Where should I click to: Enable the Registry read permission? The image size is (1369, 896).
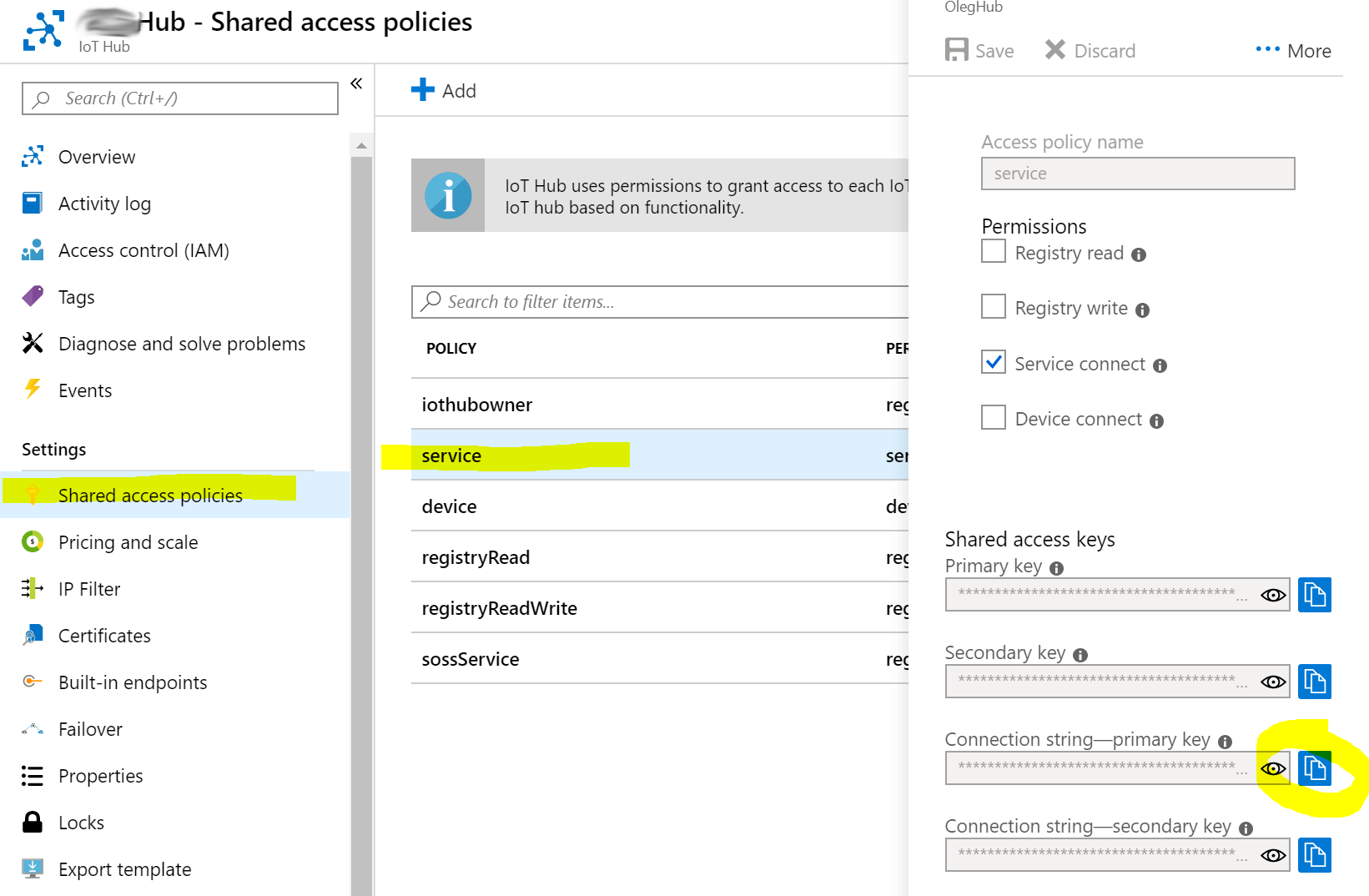(993, 251)
